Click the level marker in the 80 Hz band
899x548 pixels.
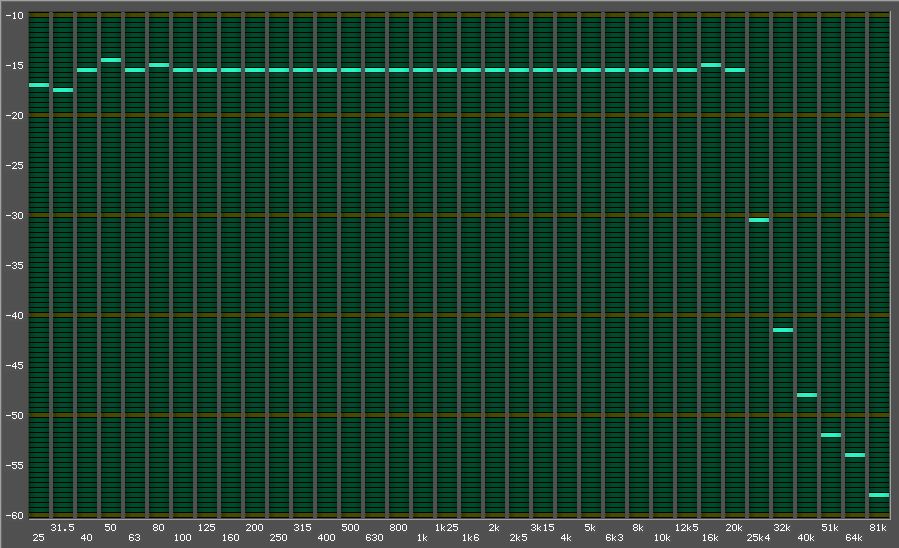click(159, 65)
